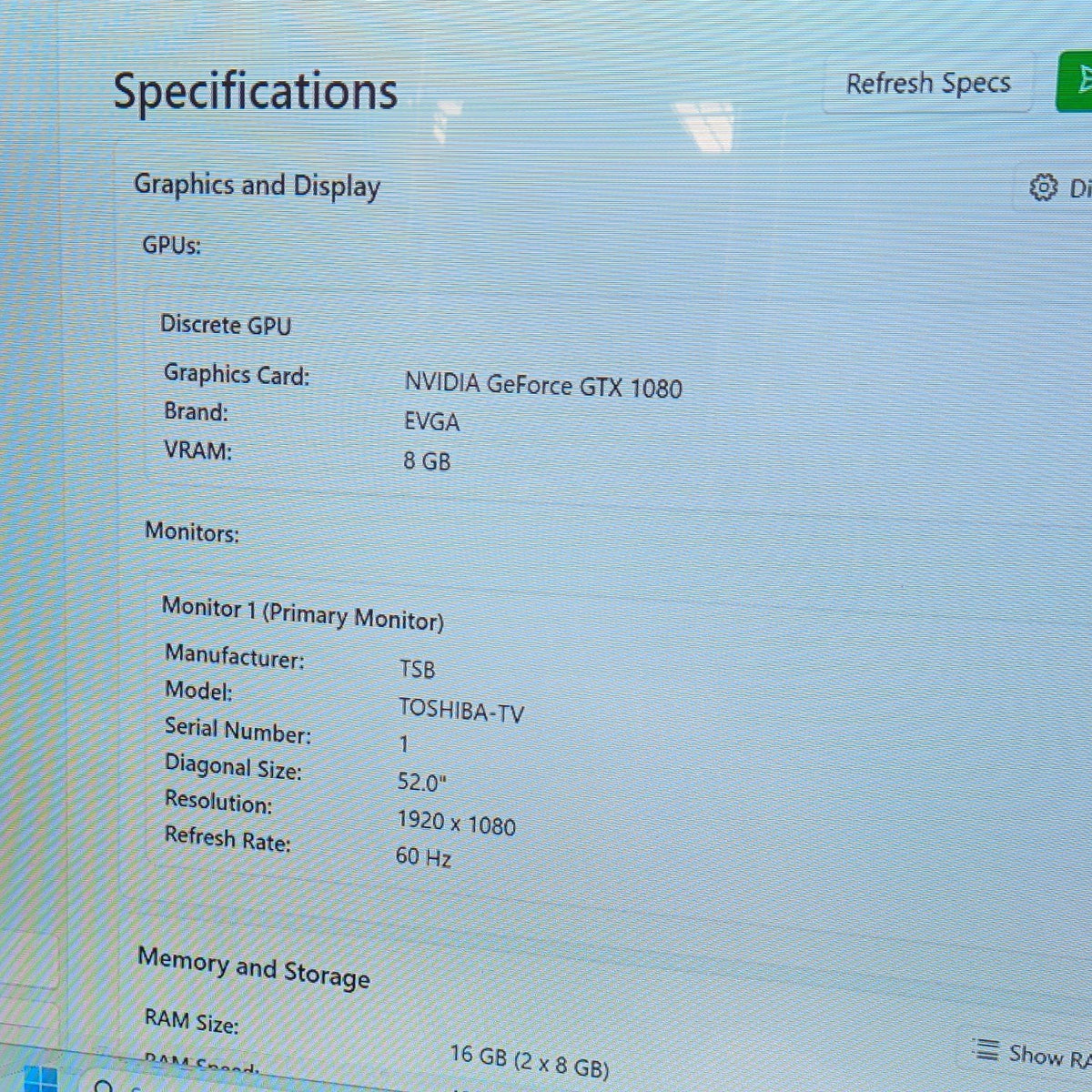Viewport: 1092px width, 1092px height.
Task: Click the VRAM: label
Action: coord(197,450)
